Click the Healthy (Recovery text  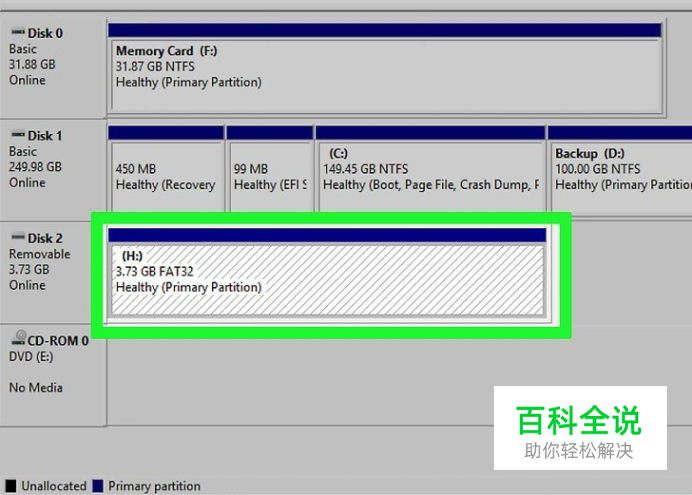click(165, 185)
